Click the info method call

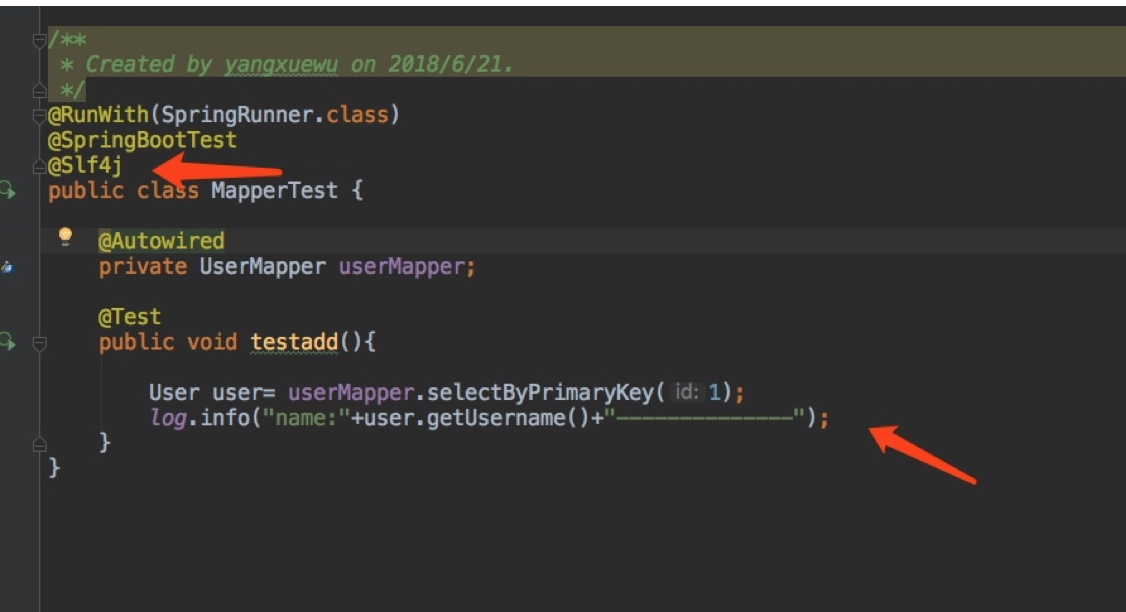(x=225, y=418)
